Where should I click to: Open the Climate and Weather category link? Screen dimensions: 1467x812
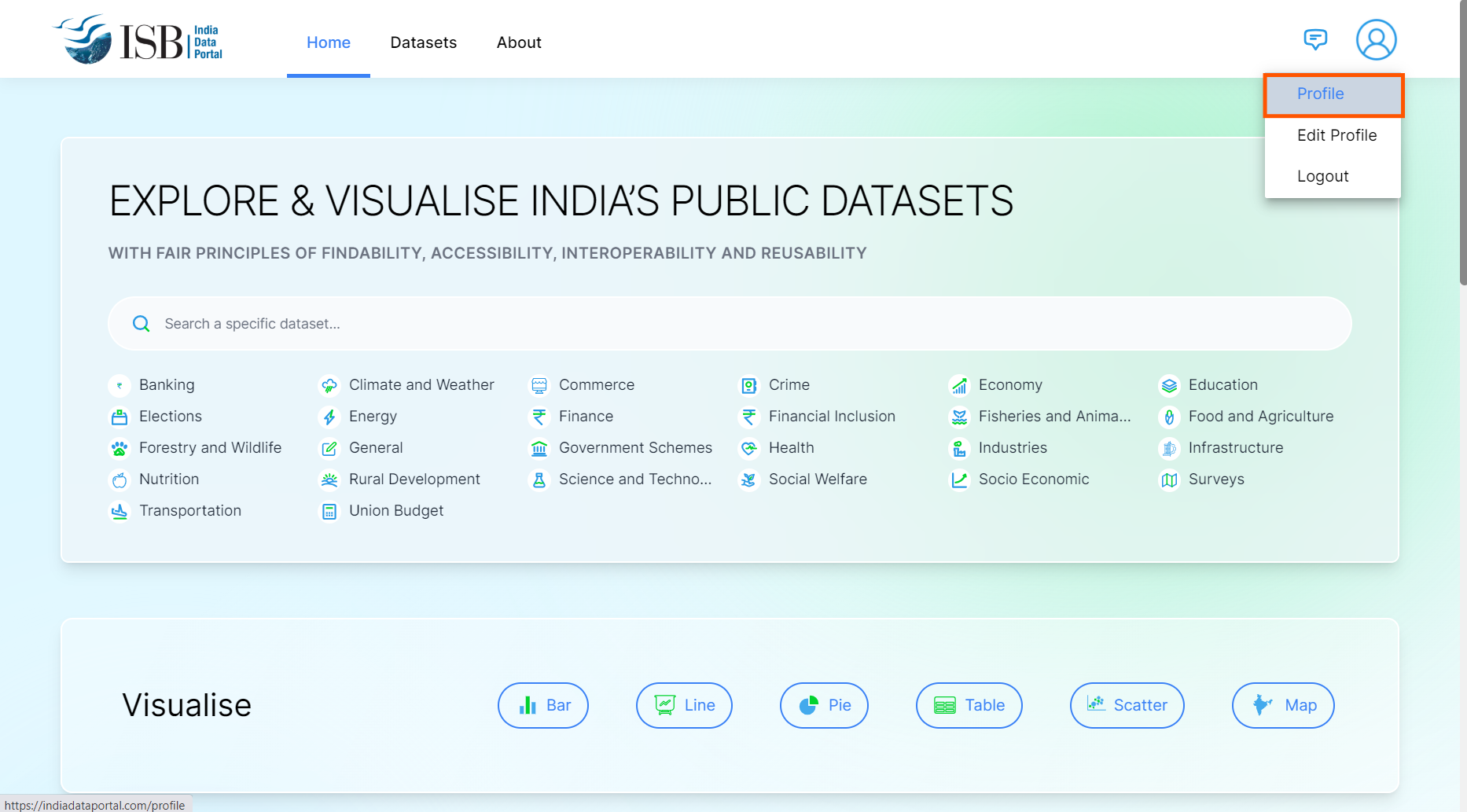[421, 385]
